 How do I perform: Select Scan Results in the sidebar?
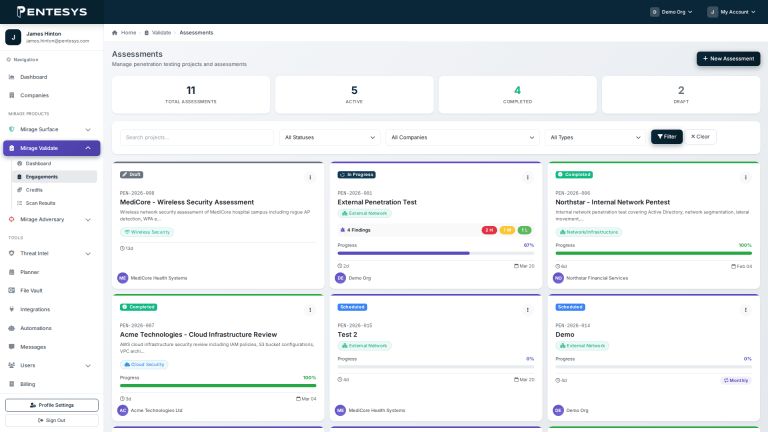click(40, 203)
